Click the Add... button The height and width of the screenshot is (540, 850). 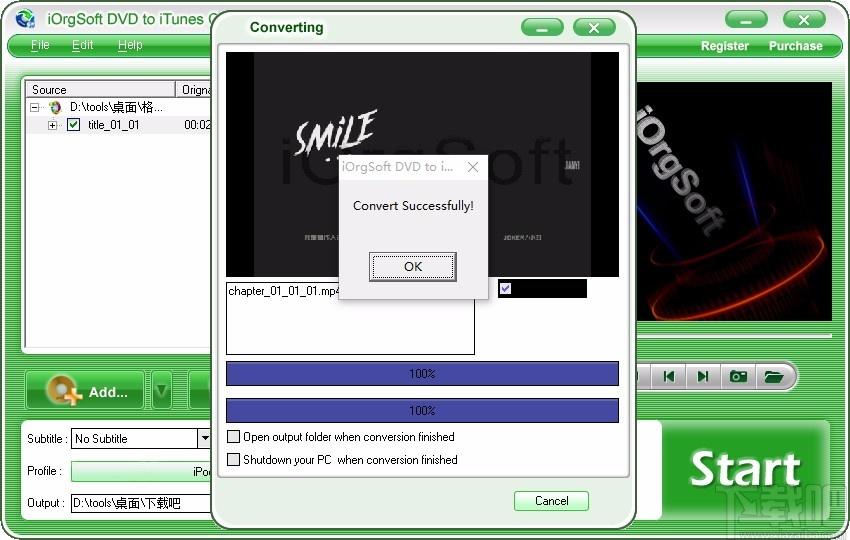coord(85,390)
